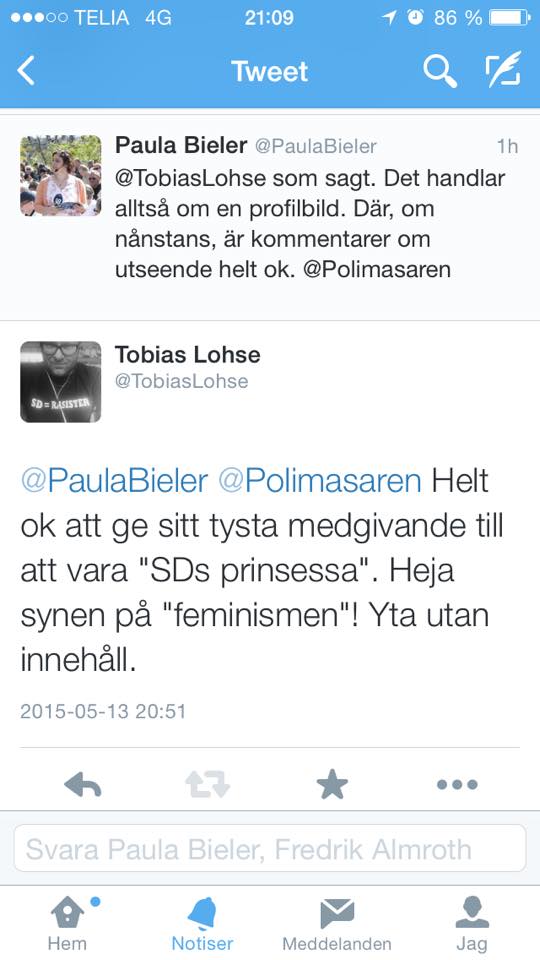Retweet the Tobias Lohse tweet
Image resolution: width=540 pixels, height=960 pixels.
point(208,784)
